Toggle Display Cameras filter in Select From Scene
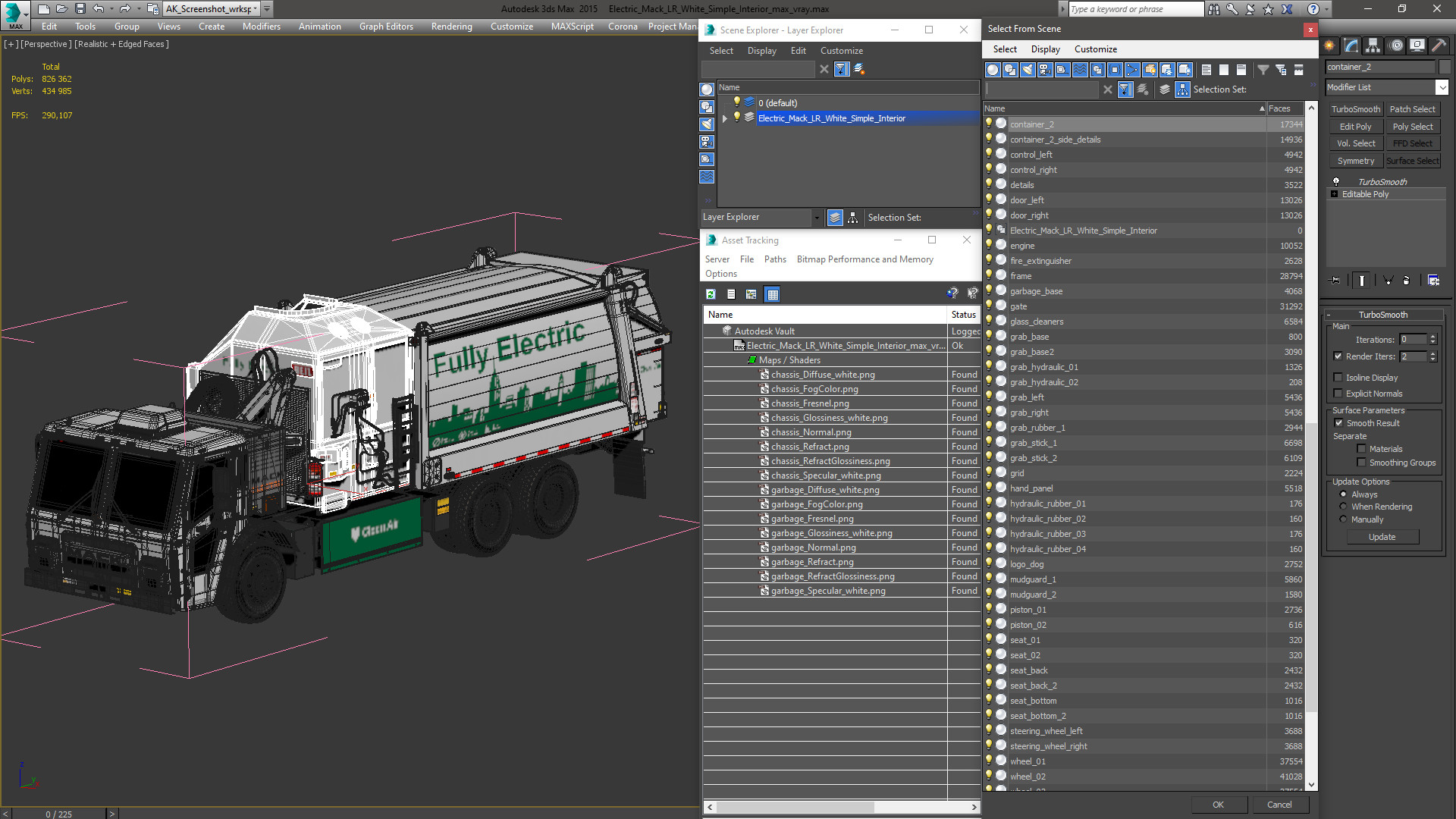 pos(1045,70)
